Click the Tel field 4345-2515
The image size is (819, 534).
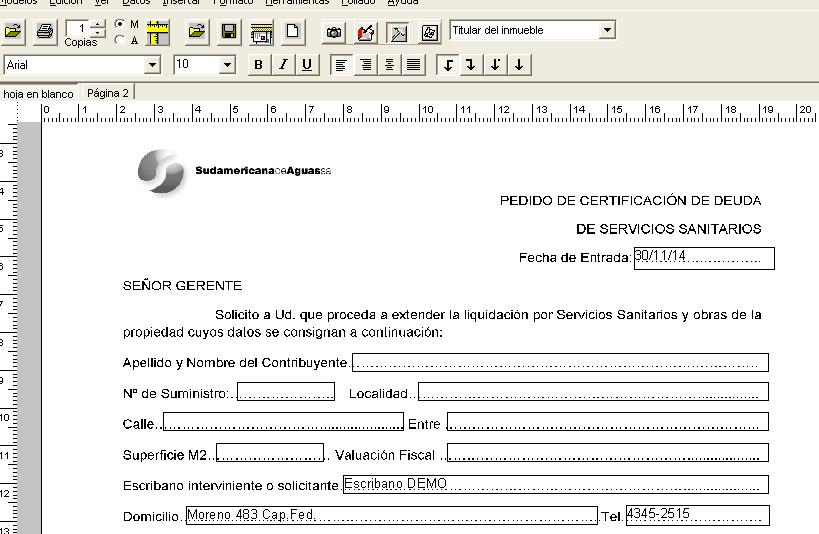coord(698,515)
